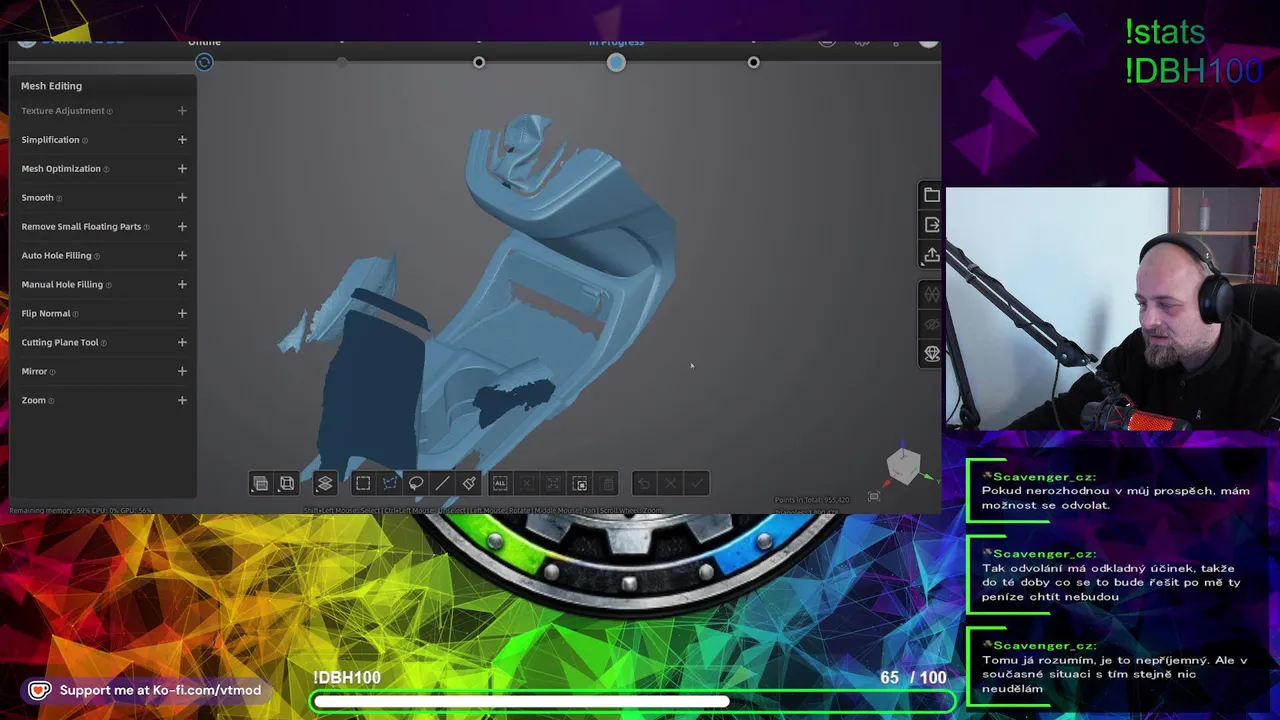Click the connected-domain selection icon
Screen dimensions: 1280x720
580,484
